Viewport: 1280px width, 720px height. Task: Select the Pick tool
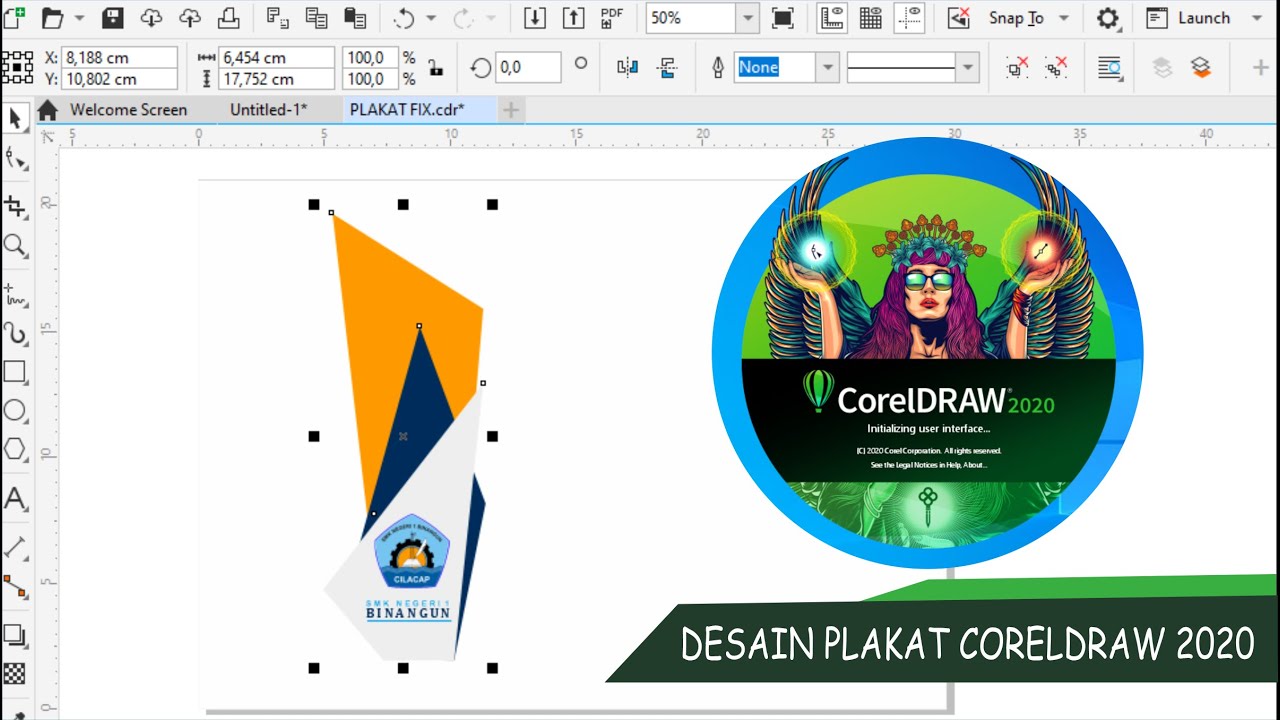[15, 119]
